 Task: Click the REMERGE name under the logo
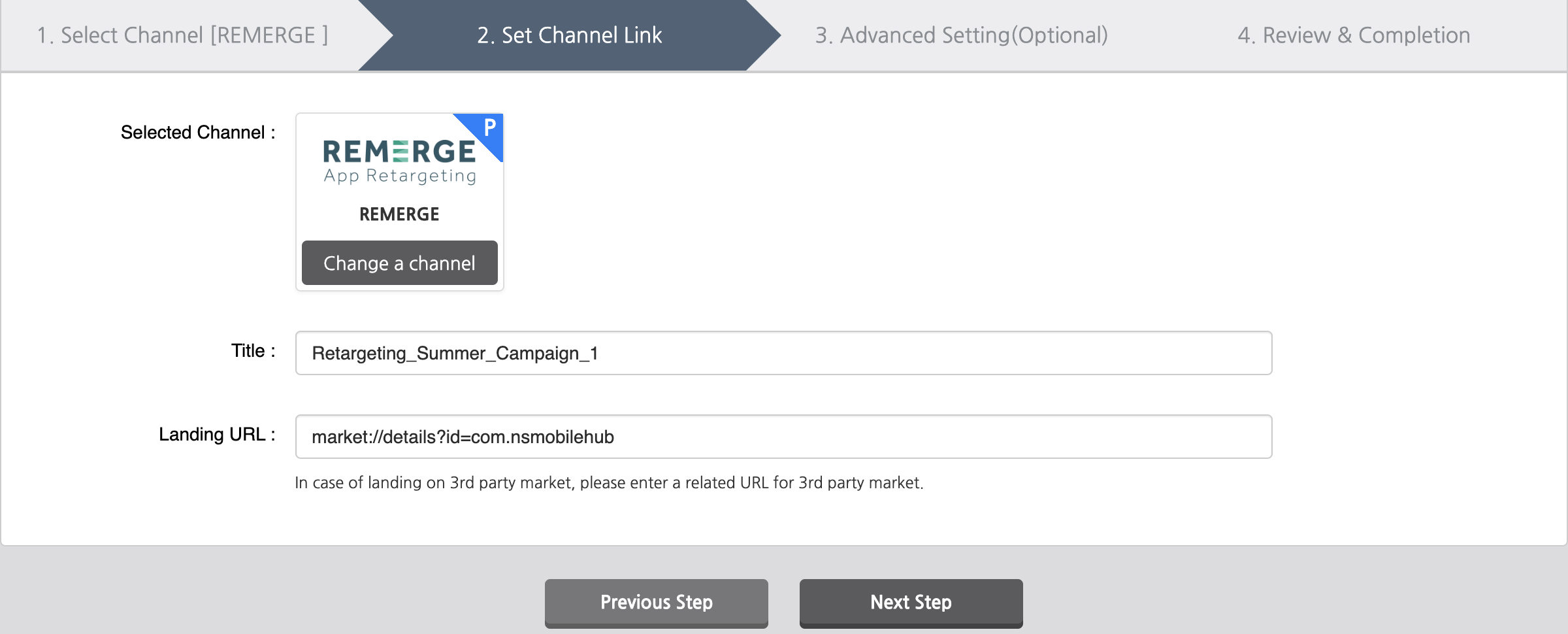point(399,214)
